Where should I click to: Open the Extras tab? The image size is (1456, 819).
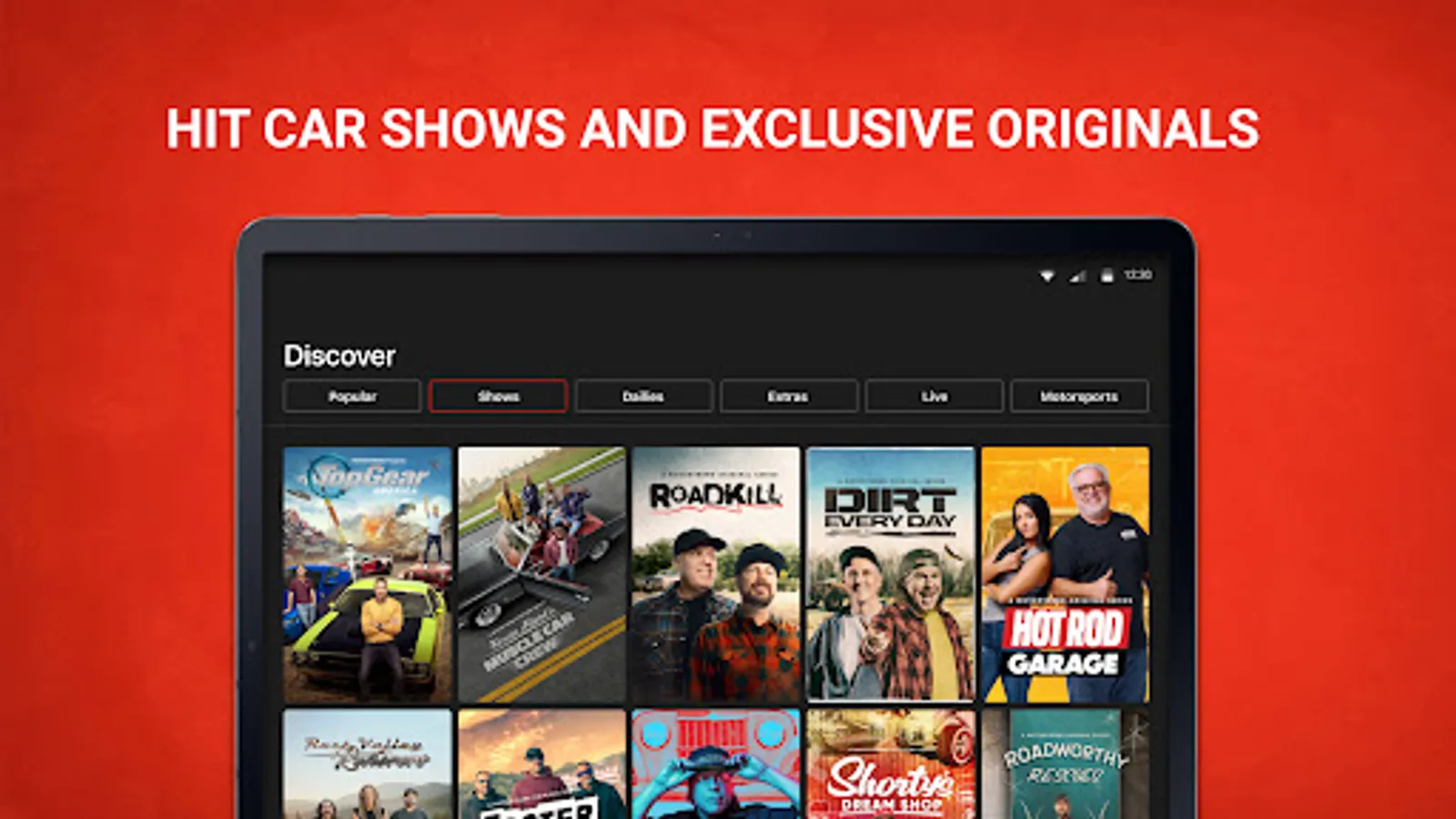tap(788, 397)
